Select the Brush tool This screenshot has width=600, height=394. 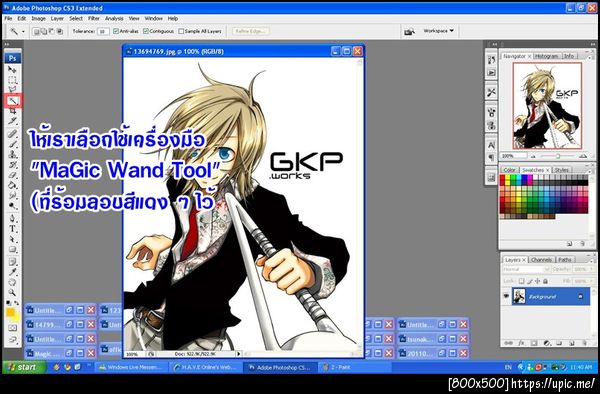pyautogui.click(x=12, y=144)
